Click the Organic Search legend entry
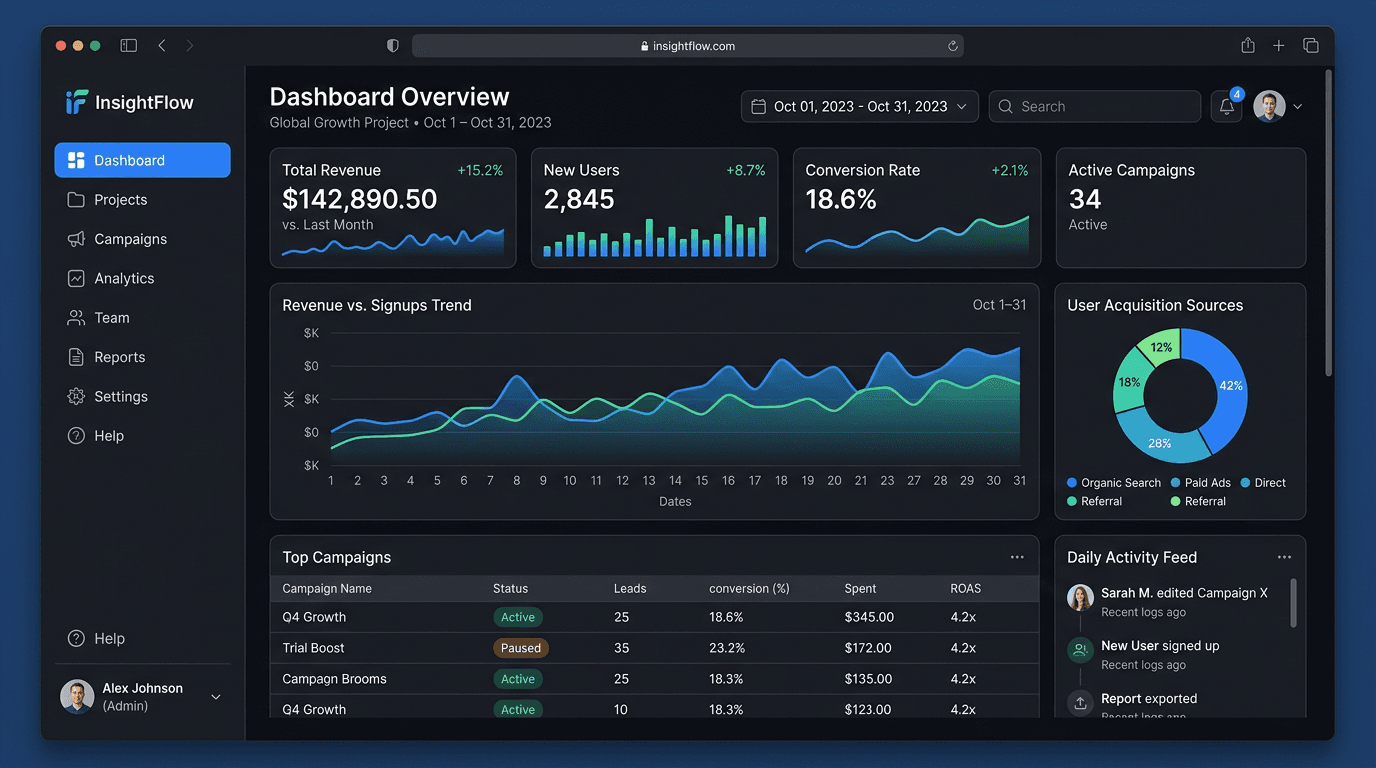1376x768 pixels. [1113, 482]
